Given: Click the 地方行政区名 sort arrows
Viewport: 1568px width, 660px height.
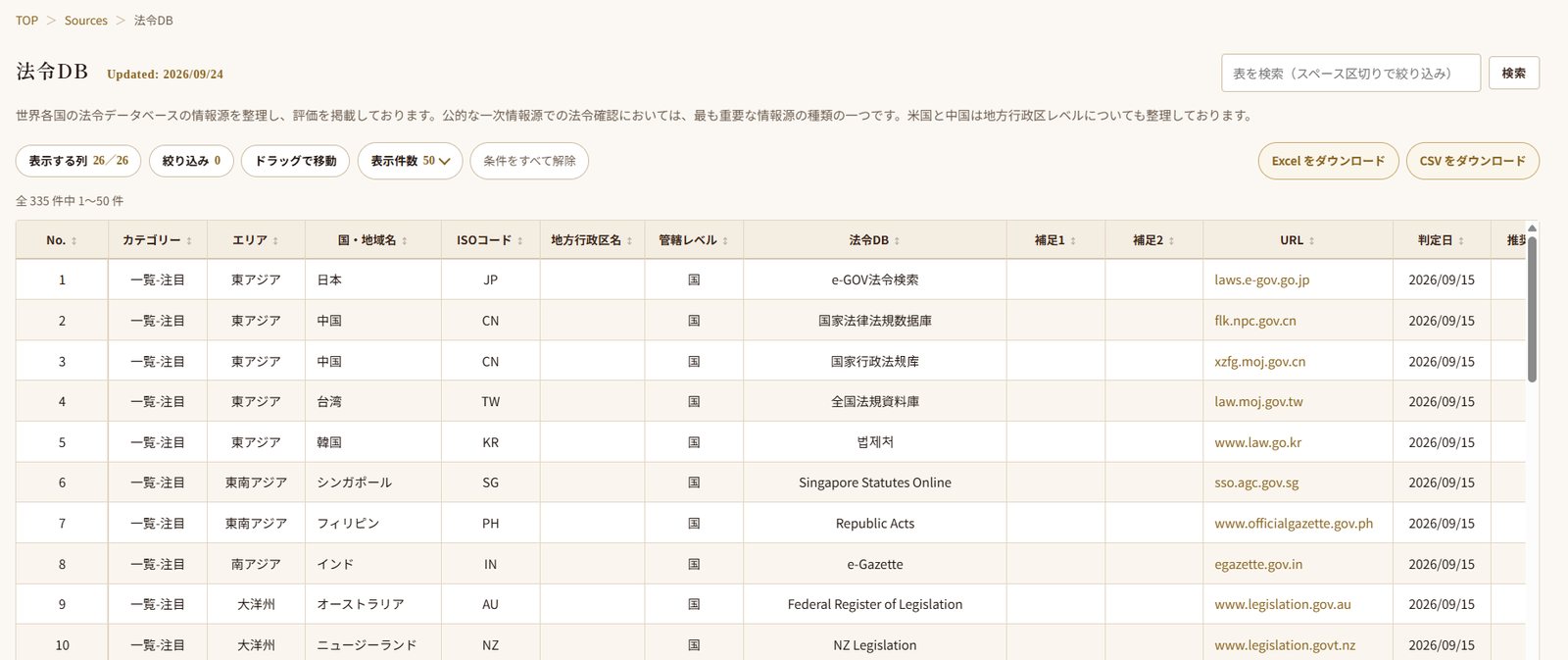Looking at the screenshot, I should (x=629, y=241).
